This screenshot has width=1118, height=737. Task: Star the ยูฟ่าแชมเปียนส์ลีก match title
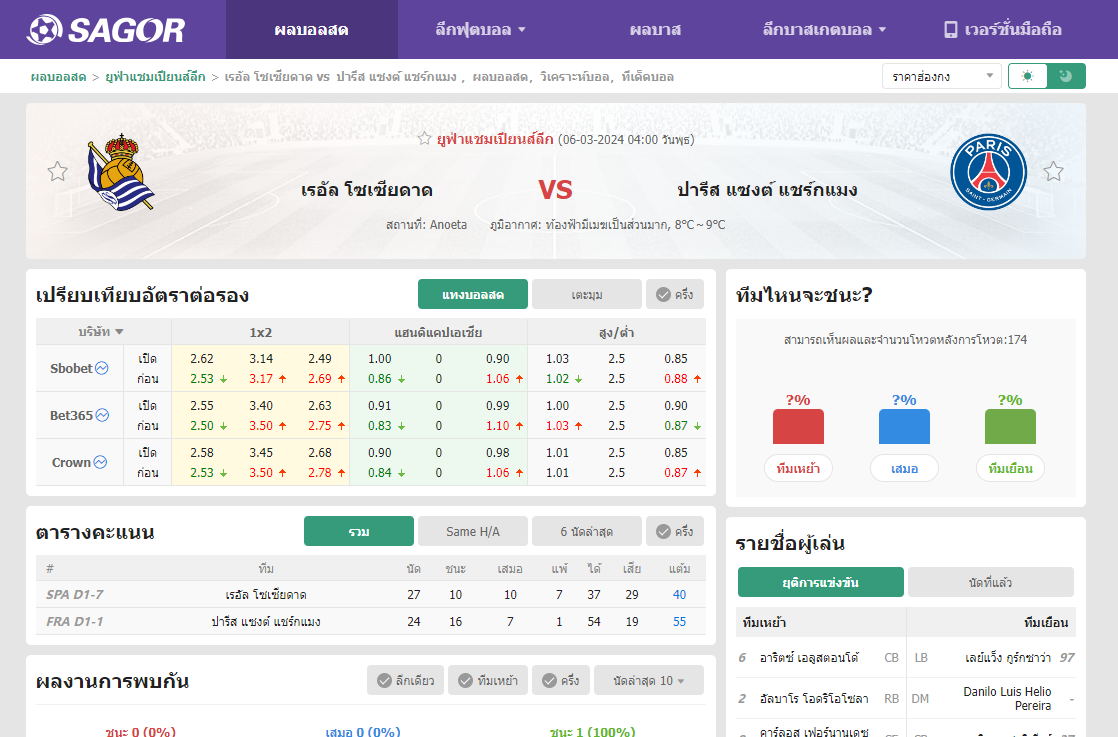pyautogui.click(x=425, y=139)
